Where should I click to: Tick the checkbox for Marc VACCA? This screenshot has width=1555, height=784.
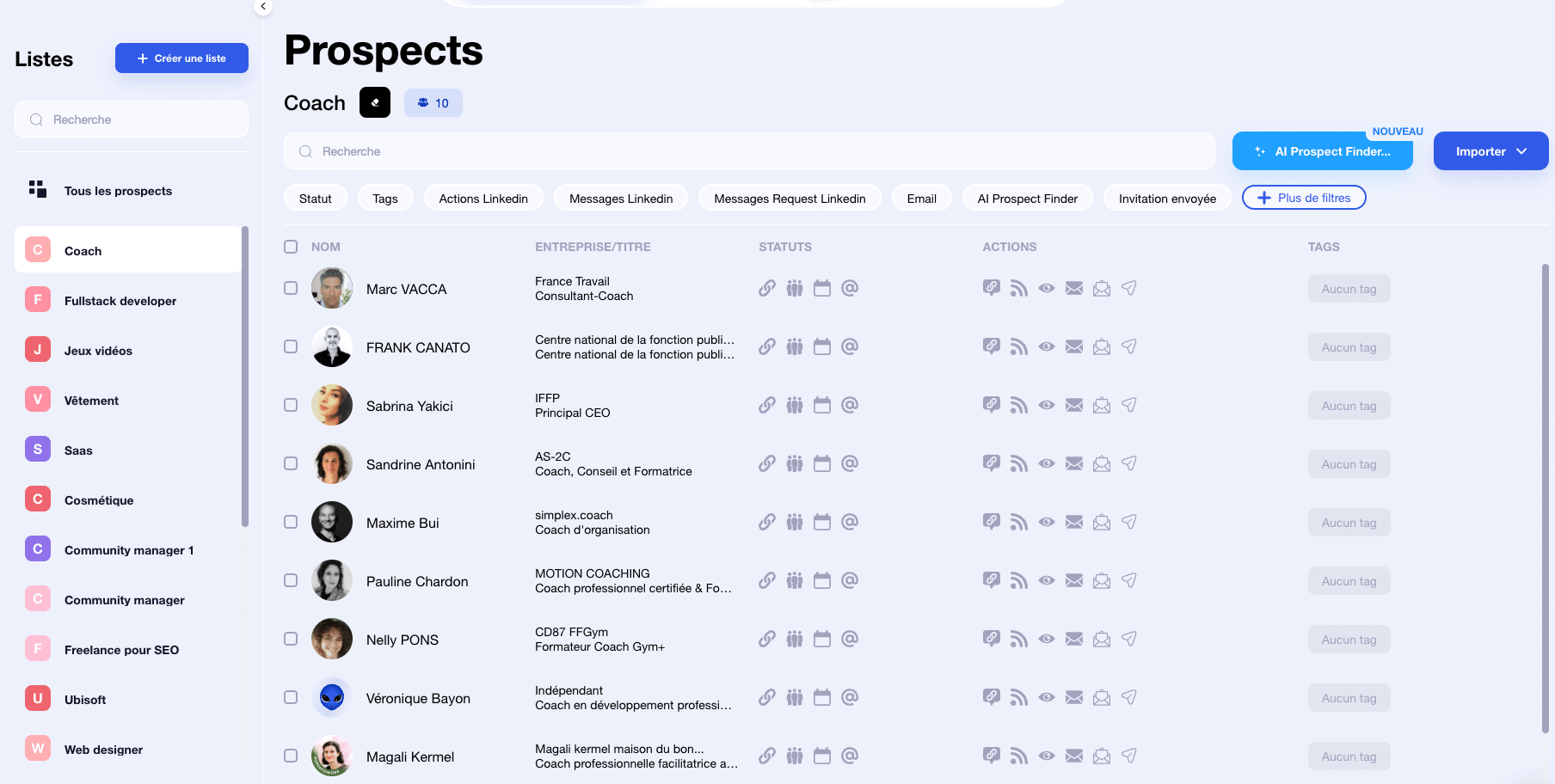(291, 289)
